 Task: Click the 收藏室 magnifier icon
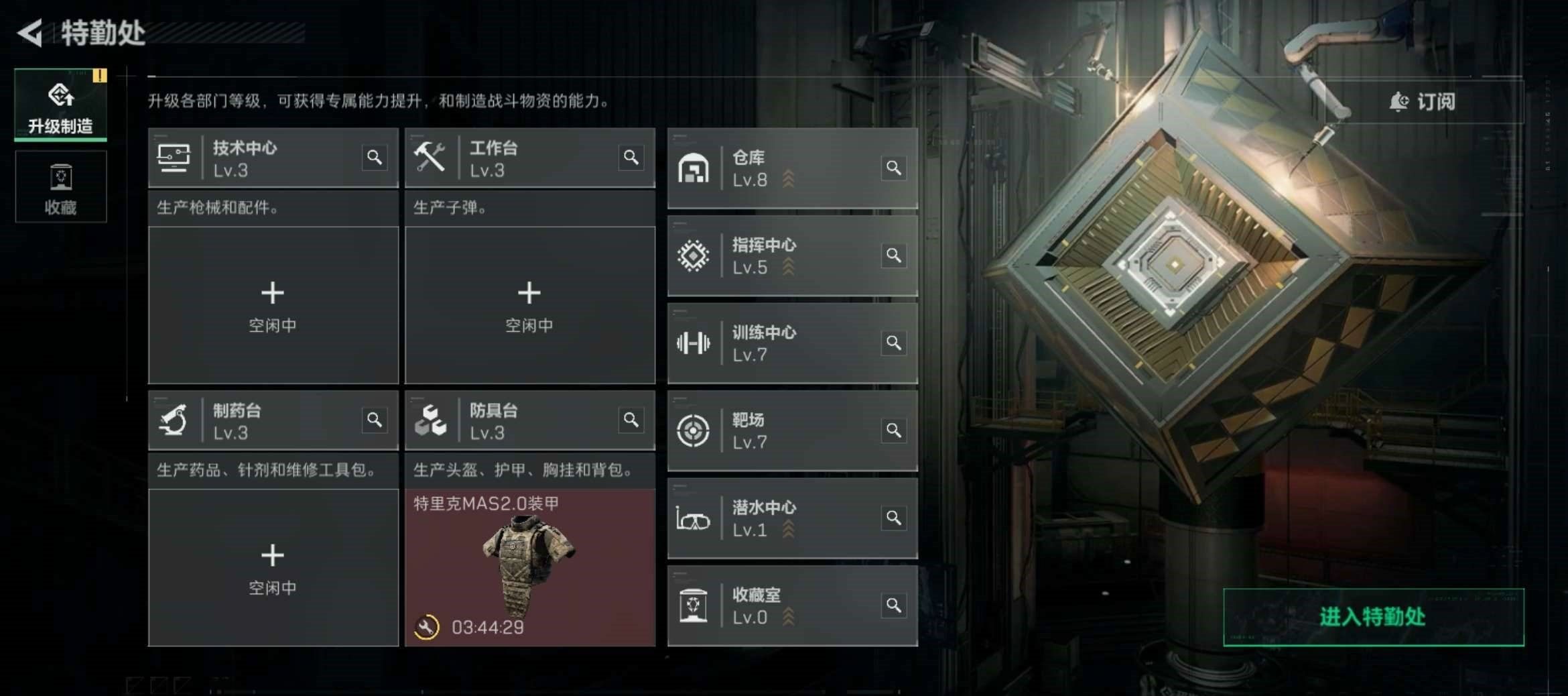[894, 605]
